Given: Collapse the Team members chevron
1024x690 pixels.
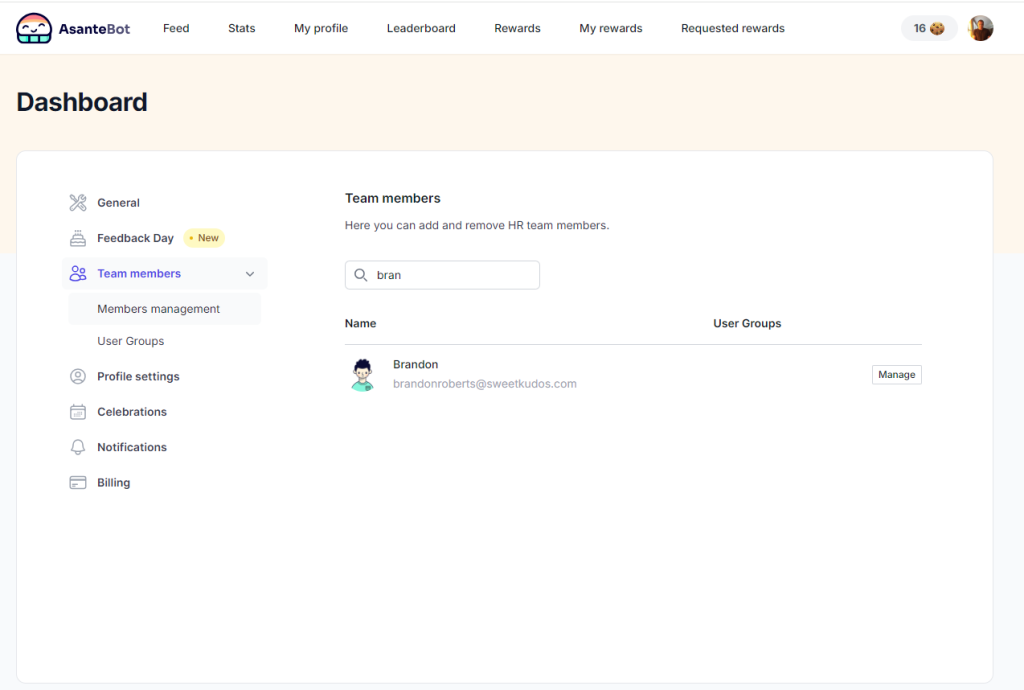Looking at the screenshot, I should 250,274.
